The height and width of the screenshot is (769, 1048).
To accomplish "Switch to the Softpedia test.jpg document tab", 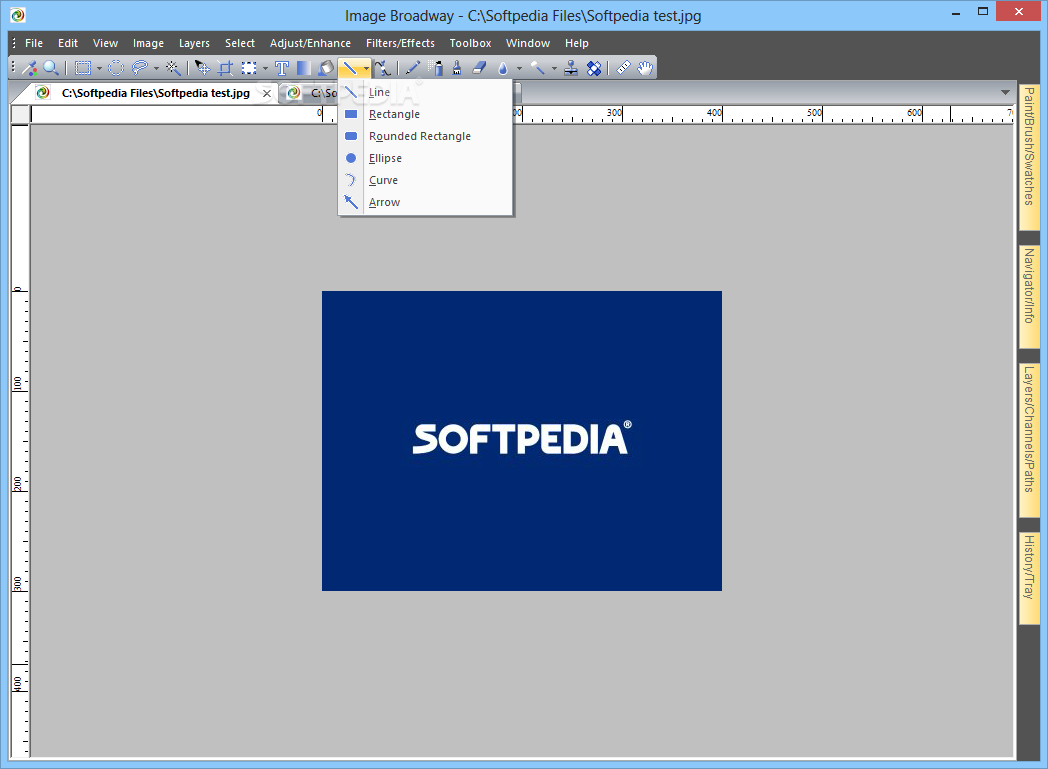I will pyautogui.click(x=155, y=93).
